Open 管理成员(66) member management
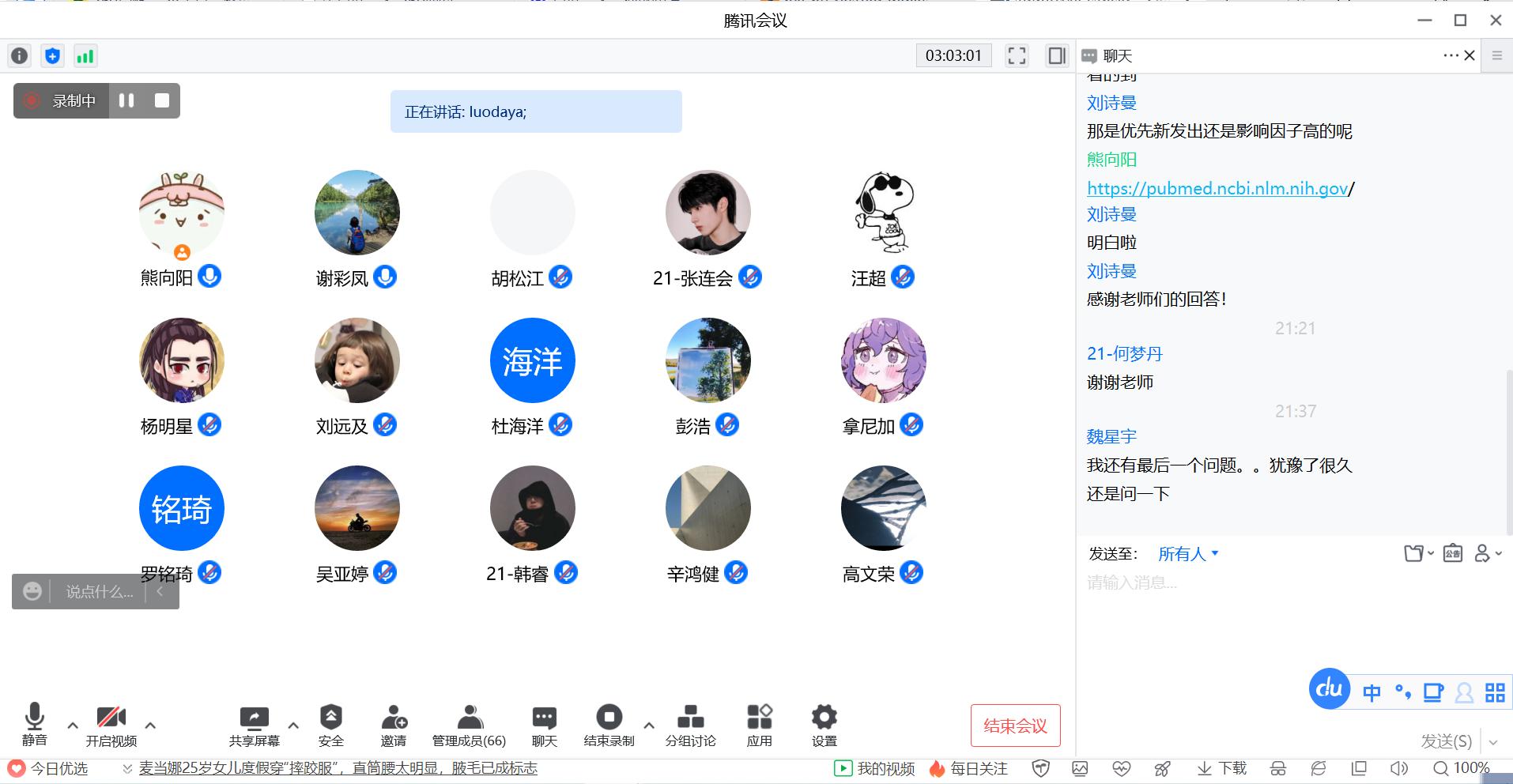This screenshot has width=1513, height=784. (469, 718)
